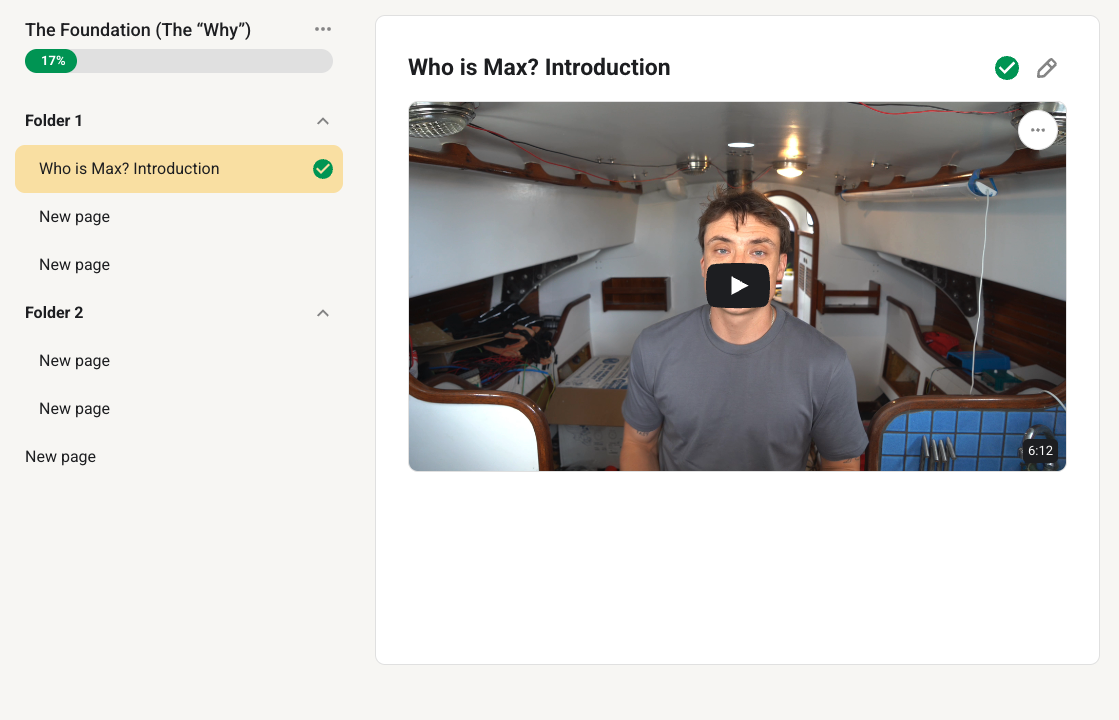Open the video's three-dot options menu
The width and height of the screenshot is (1119, 720).
pyautogui.click(x=1037, y=130)
